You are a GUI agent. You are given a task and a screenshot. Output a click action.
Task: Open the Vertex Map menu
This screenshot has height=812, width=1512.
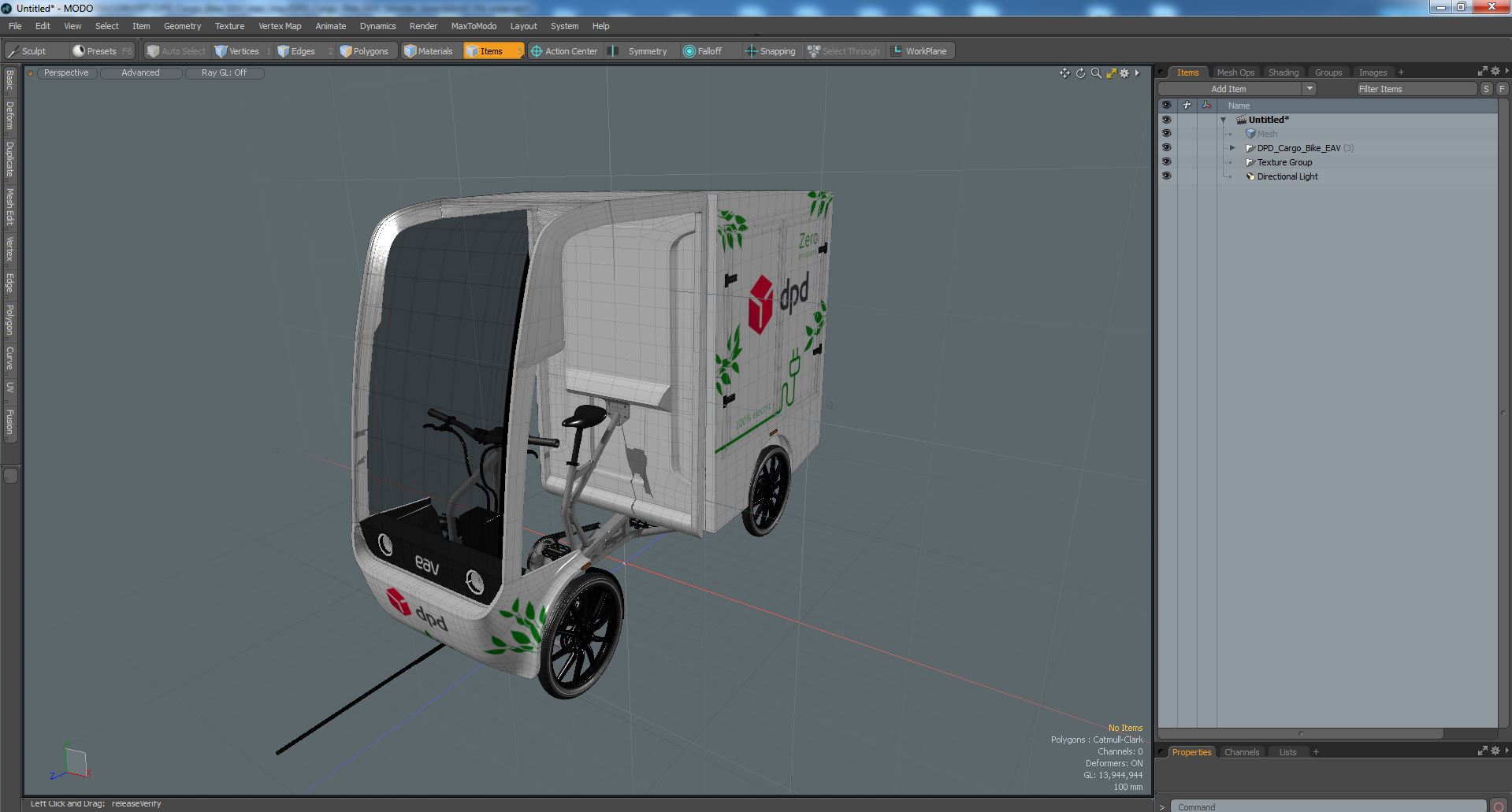pyautogui.click(x=280, y=26)
